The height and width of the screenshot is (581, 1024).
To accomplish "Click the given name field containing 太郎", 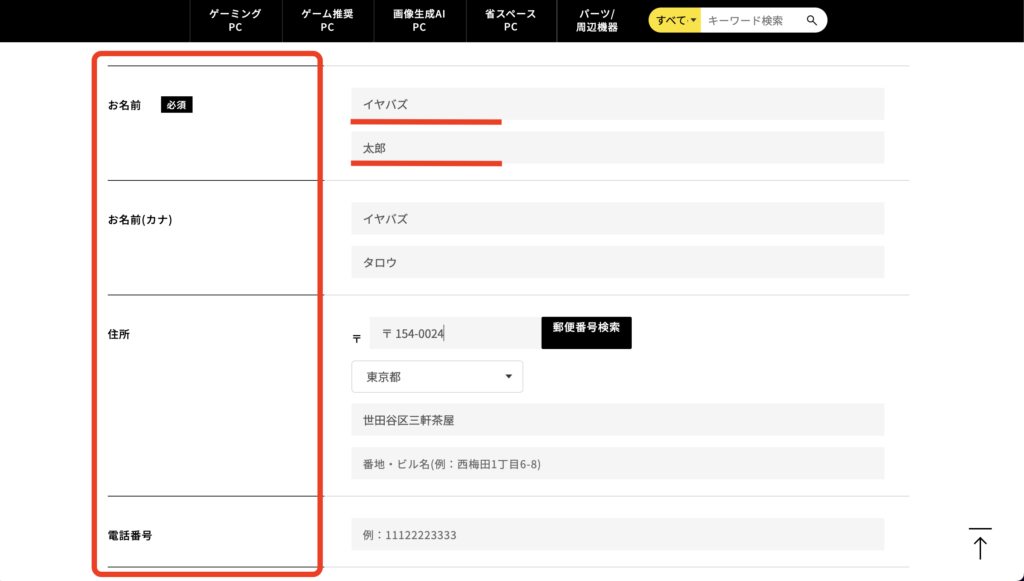I will pyautogui.click(x=618, y=148).
